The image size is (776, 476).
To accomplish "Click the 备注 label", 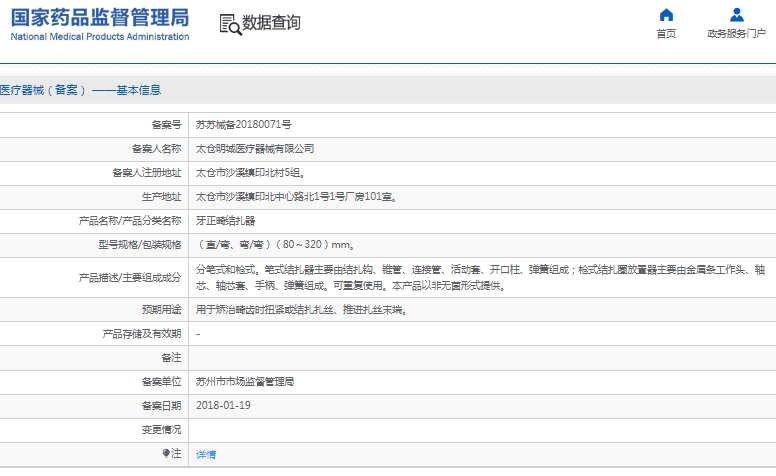I will tap(171, 358).
